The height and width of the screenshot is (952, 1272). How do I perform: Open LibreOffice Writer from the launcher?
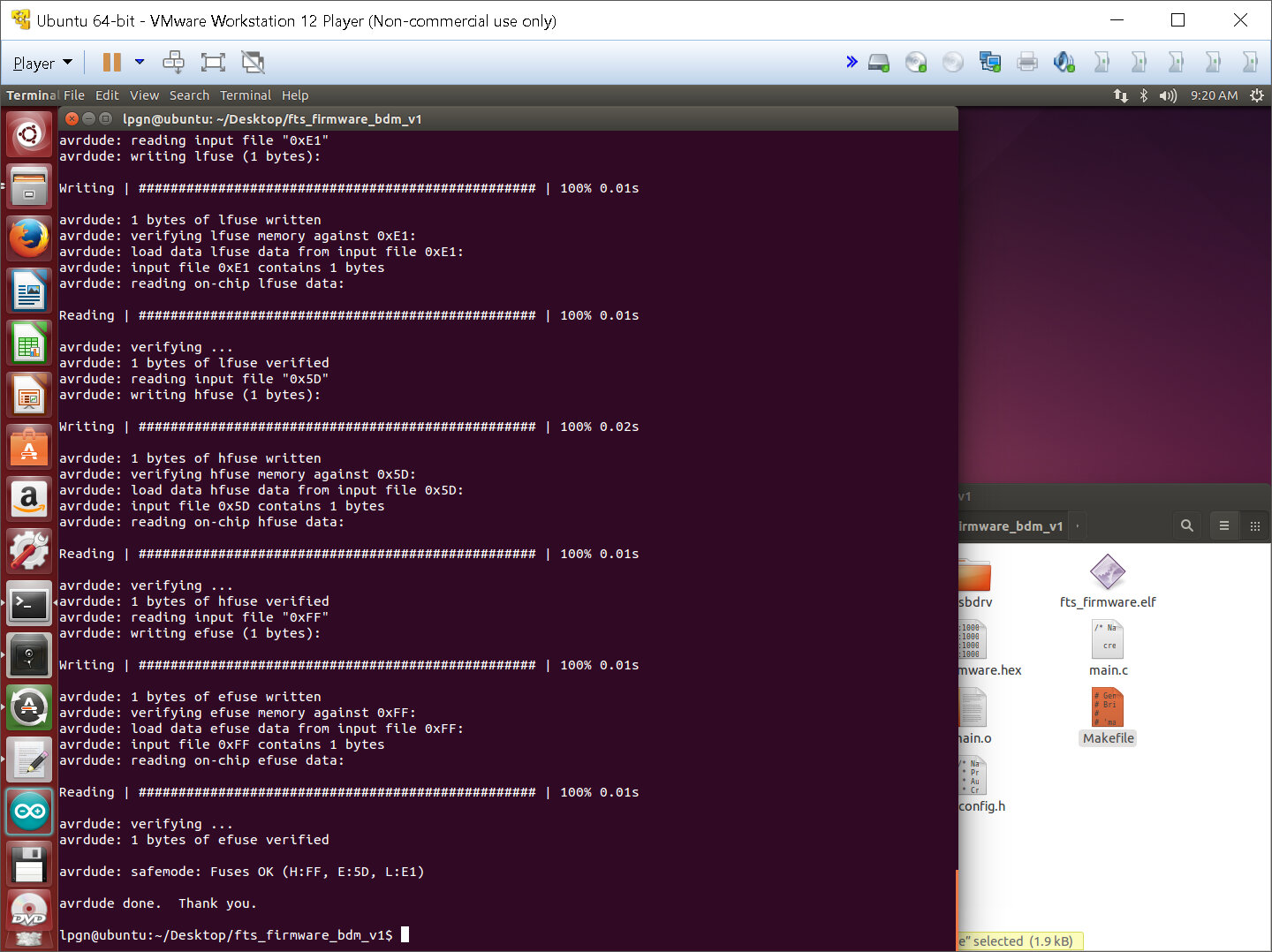[x=29, y=291]
